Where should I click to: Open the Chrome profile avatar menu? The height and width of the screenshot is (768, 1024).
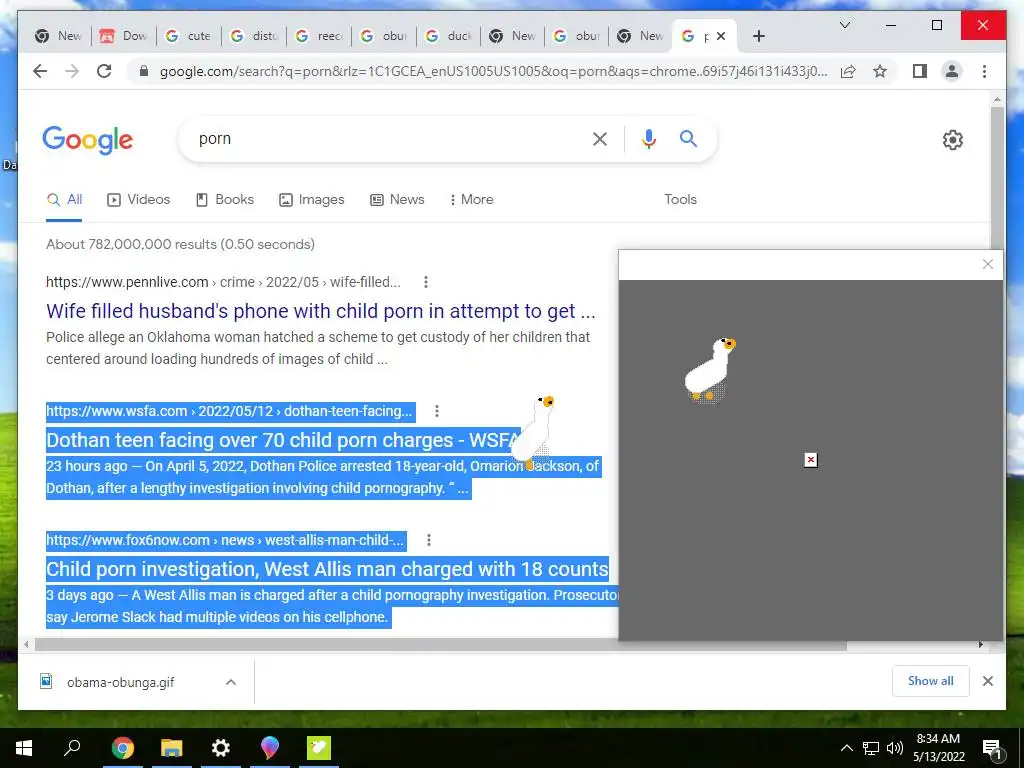pyautogui.click(x=952, y=71)
